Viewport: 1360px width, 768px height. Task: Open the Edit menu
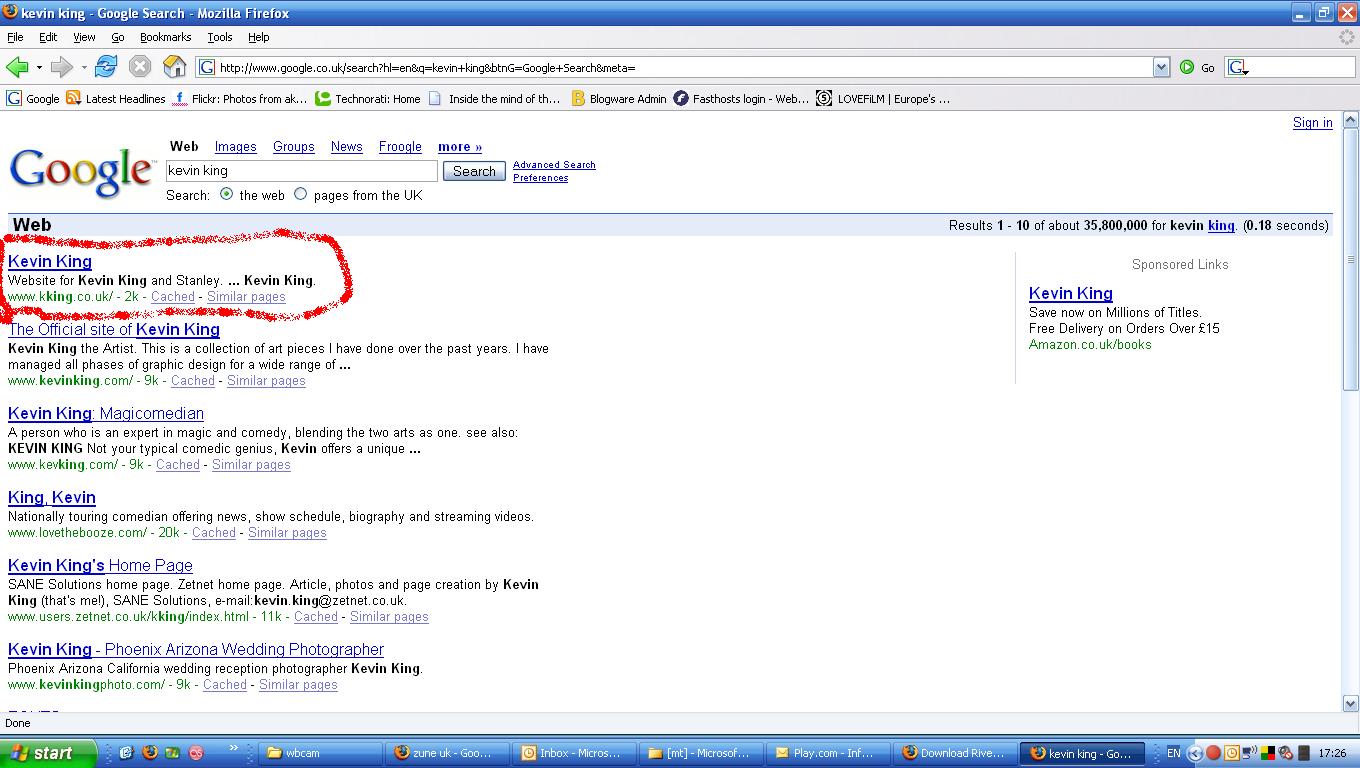(x=48, y=37)
